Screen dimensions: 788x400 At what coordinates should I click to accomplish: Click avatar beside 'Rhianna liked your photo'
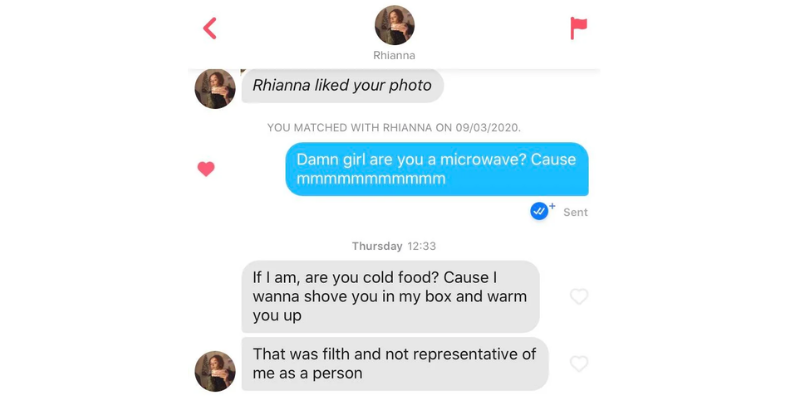pyautogui.click(x=215, y=88)
